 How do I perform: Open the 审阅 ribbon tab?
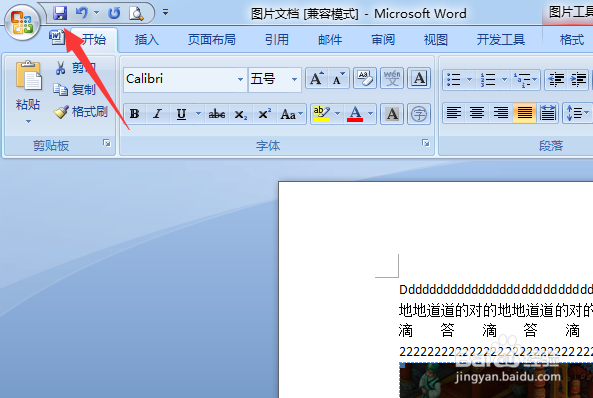coord(383,39)
